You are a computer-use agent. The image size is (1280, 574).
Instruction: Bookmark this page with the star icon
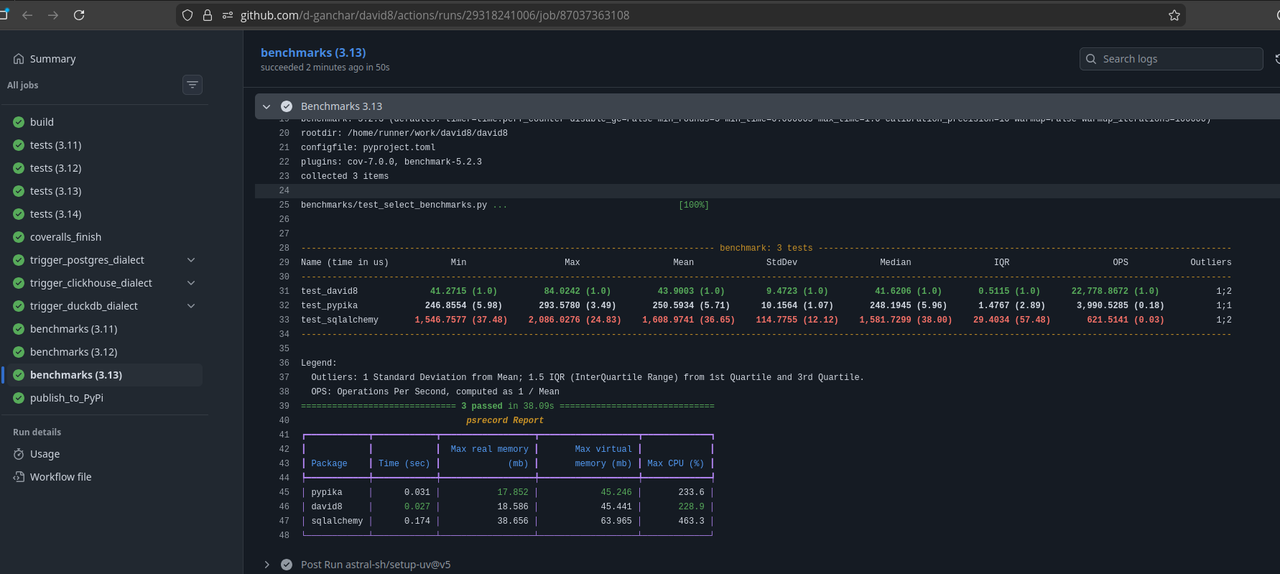pos(1174,15)
